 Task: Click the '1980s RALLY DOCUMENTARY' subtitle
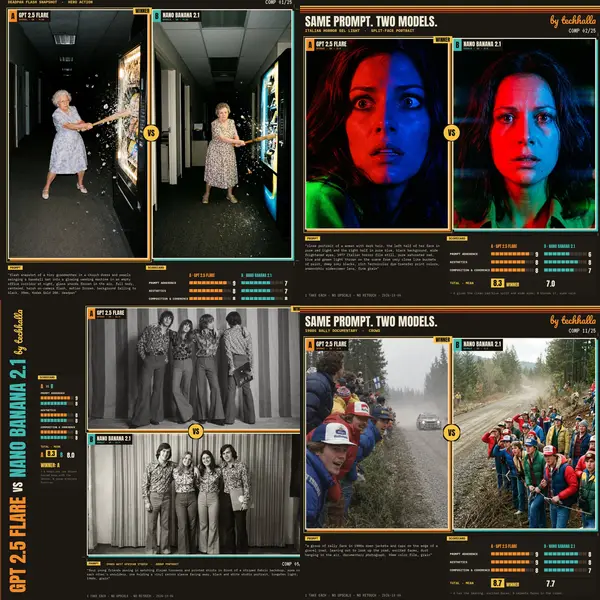coord(331,331)
